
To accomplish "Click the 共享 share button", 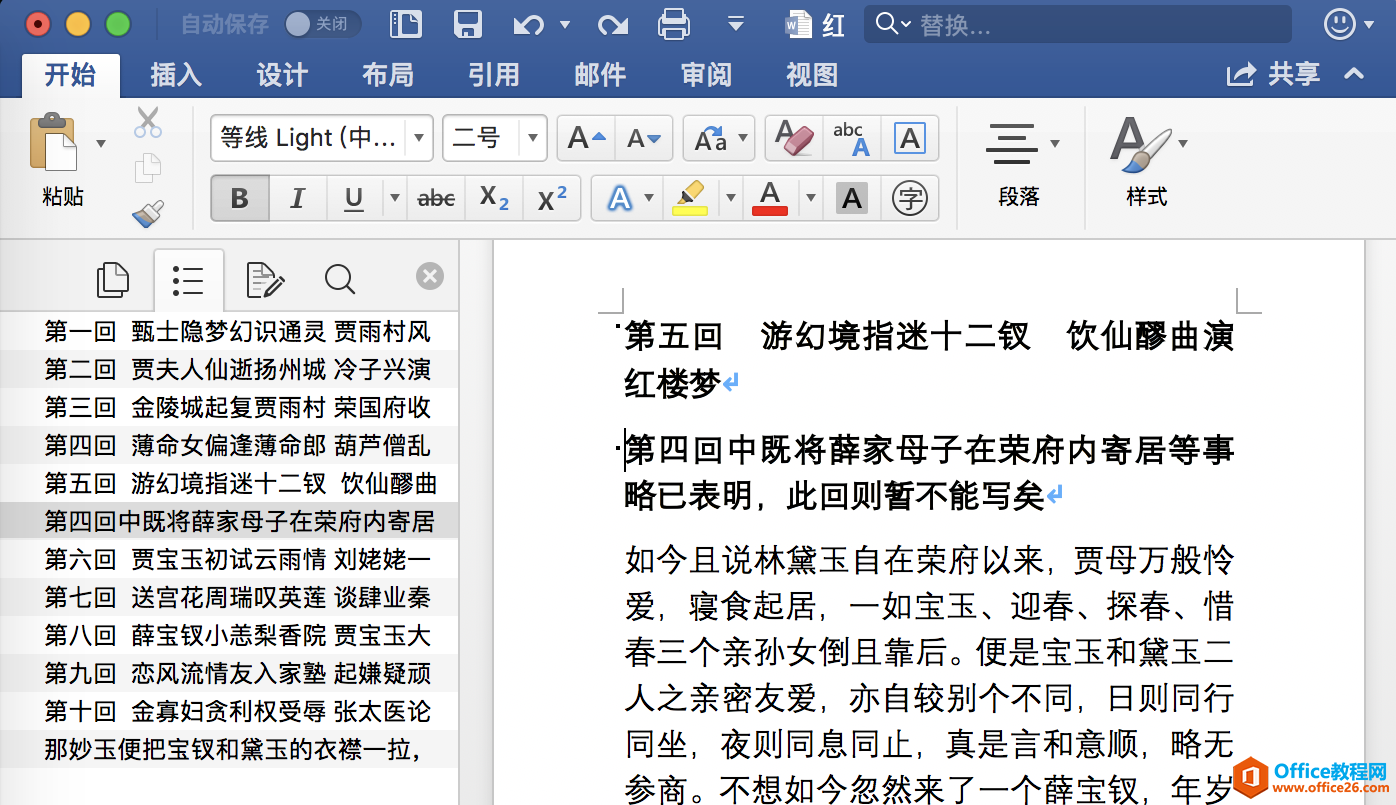I will tap(1275, 75).
